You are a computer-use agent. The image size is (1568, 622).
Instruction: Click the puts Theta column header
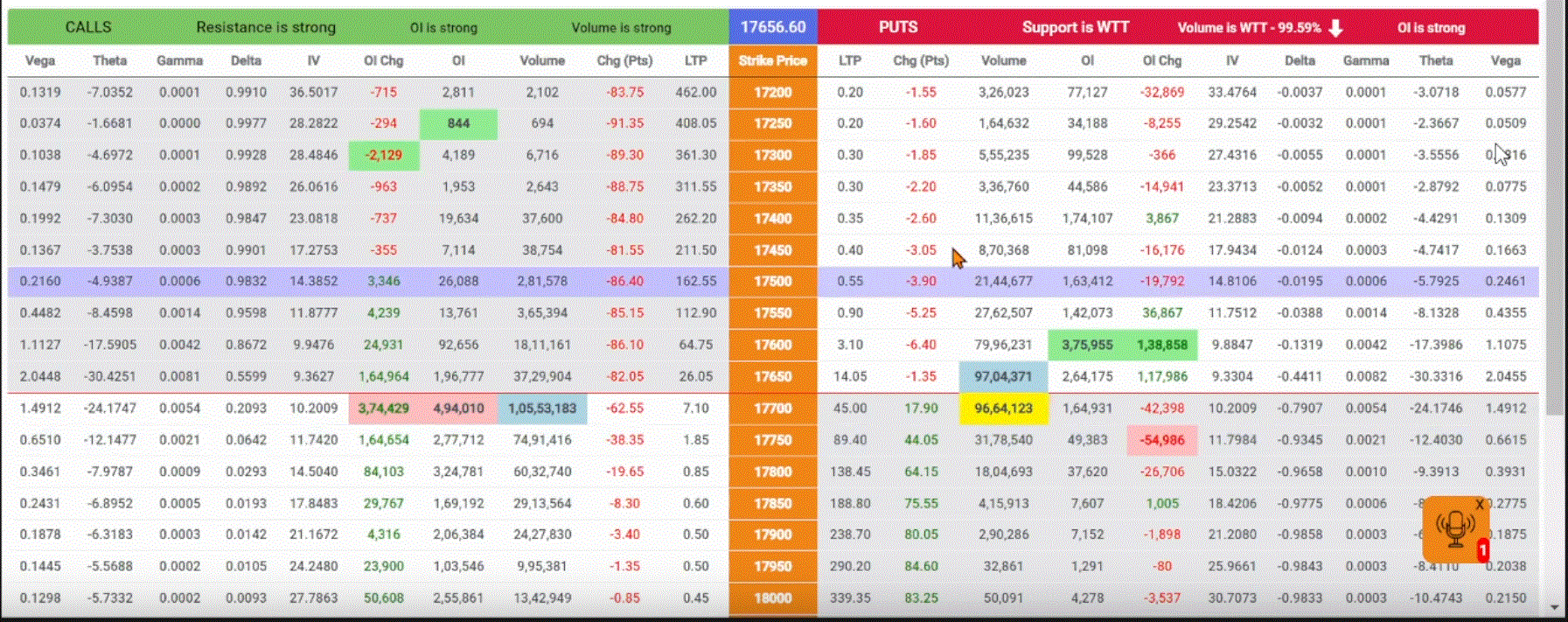1435,60
